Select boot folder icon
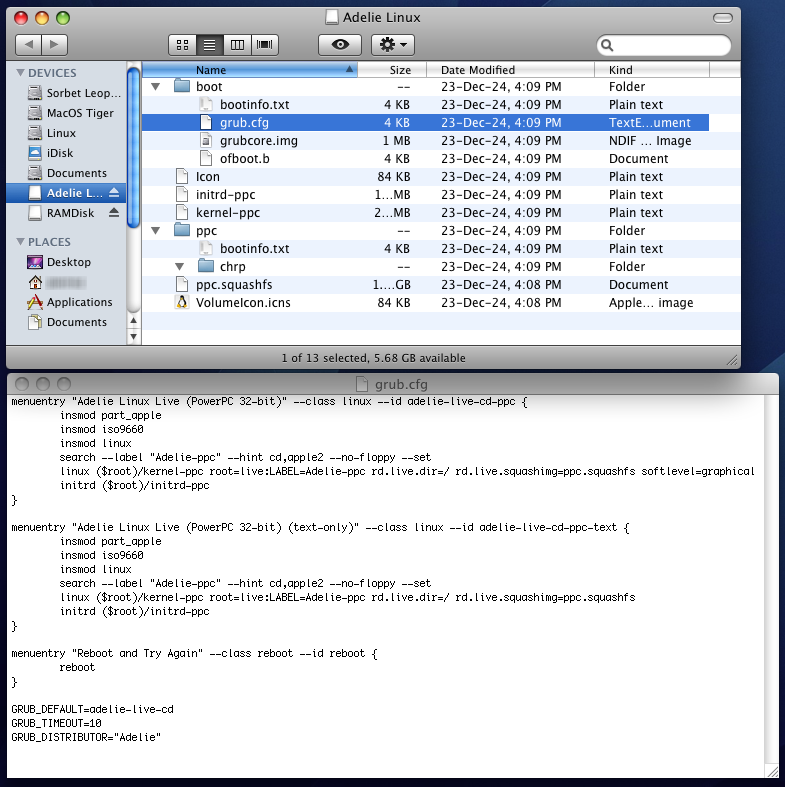 click(182, 86)
